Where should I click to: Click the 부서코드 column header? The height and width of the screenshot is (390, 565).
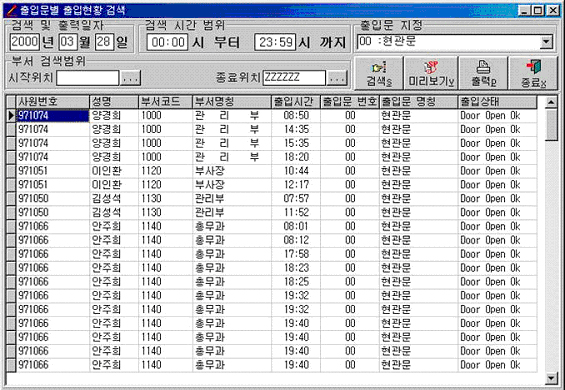click(165, 102)
